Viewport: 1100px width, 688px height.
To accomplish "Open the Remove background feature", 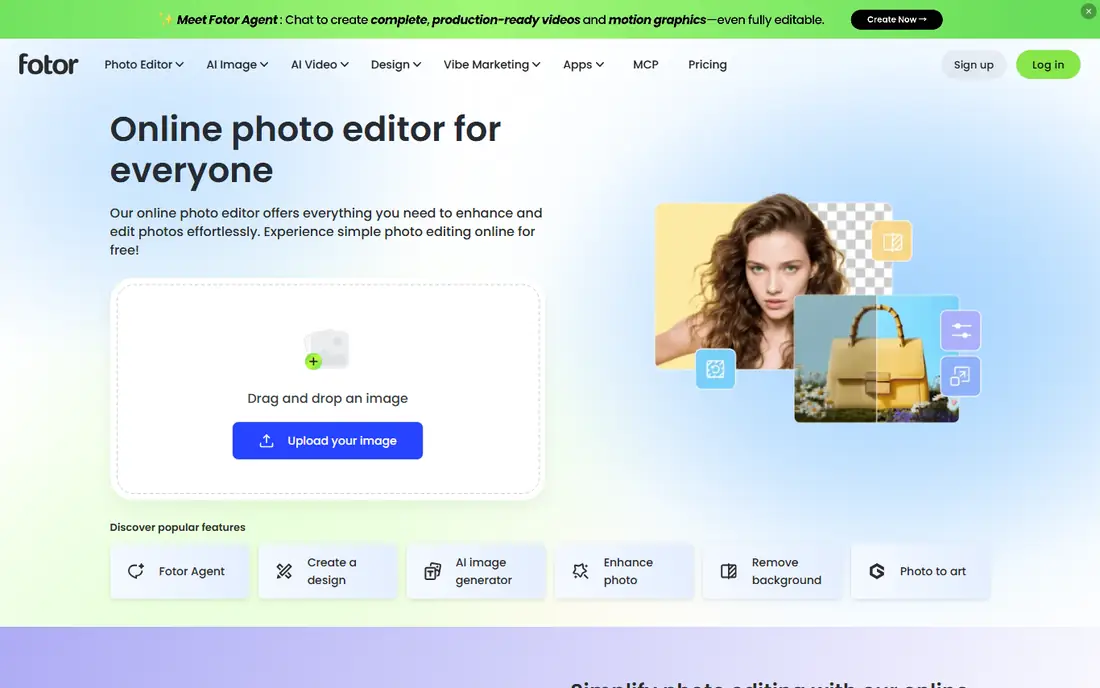I will coord(772,572).
